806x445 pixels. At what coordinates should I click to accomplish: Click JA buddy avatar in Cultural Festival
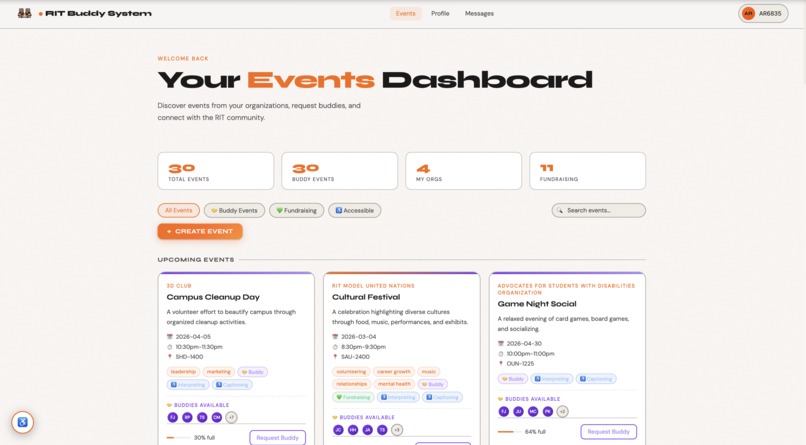click(368, 430)
